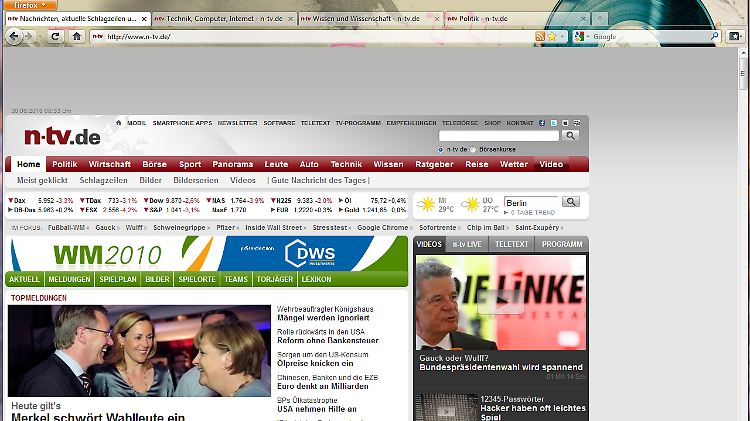Bookmark page with the star icon
Viewport: 750px width, 421px height.
click(x=552, y=36)
